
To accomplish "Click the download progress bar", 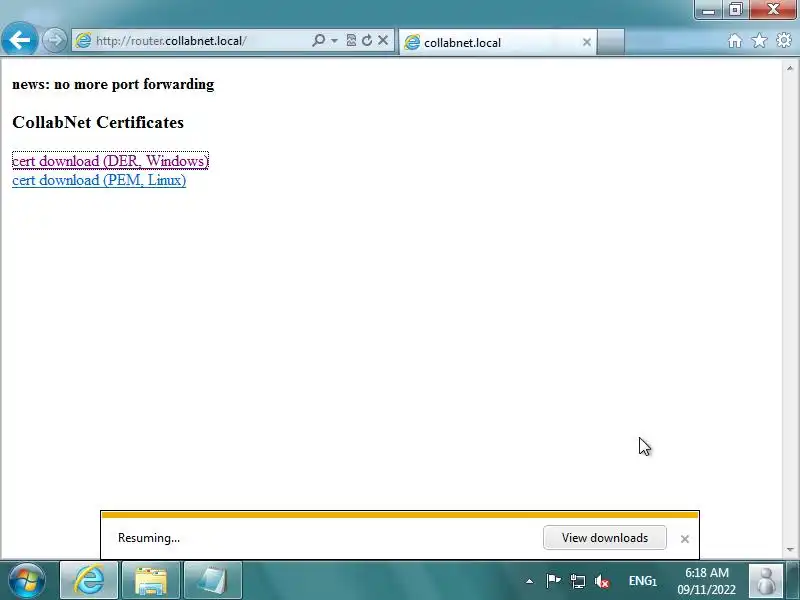I will point(400,515).
